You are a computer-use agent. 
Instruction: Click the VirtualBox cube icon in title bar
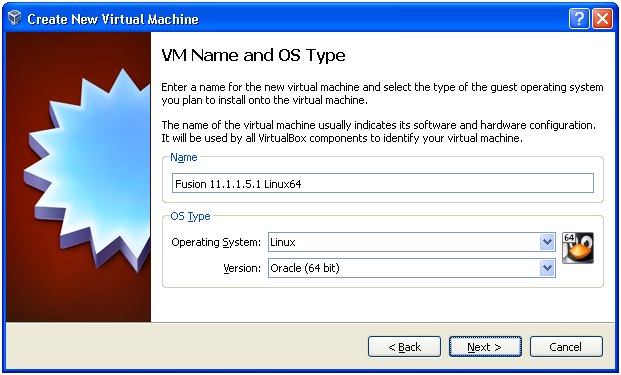point(15,18)
